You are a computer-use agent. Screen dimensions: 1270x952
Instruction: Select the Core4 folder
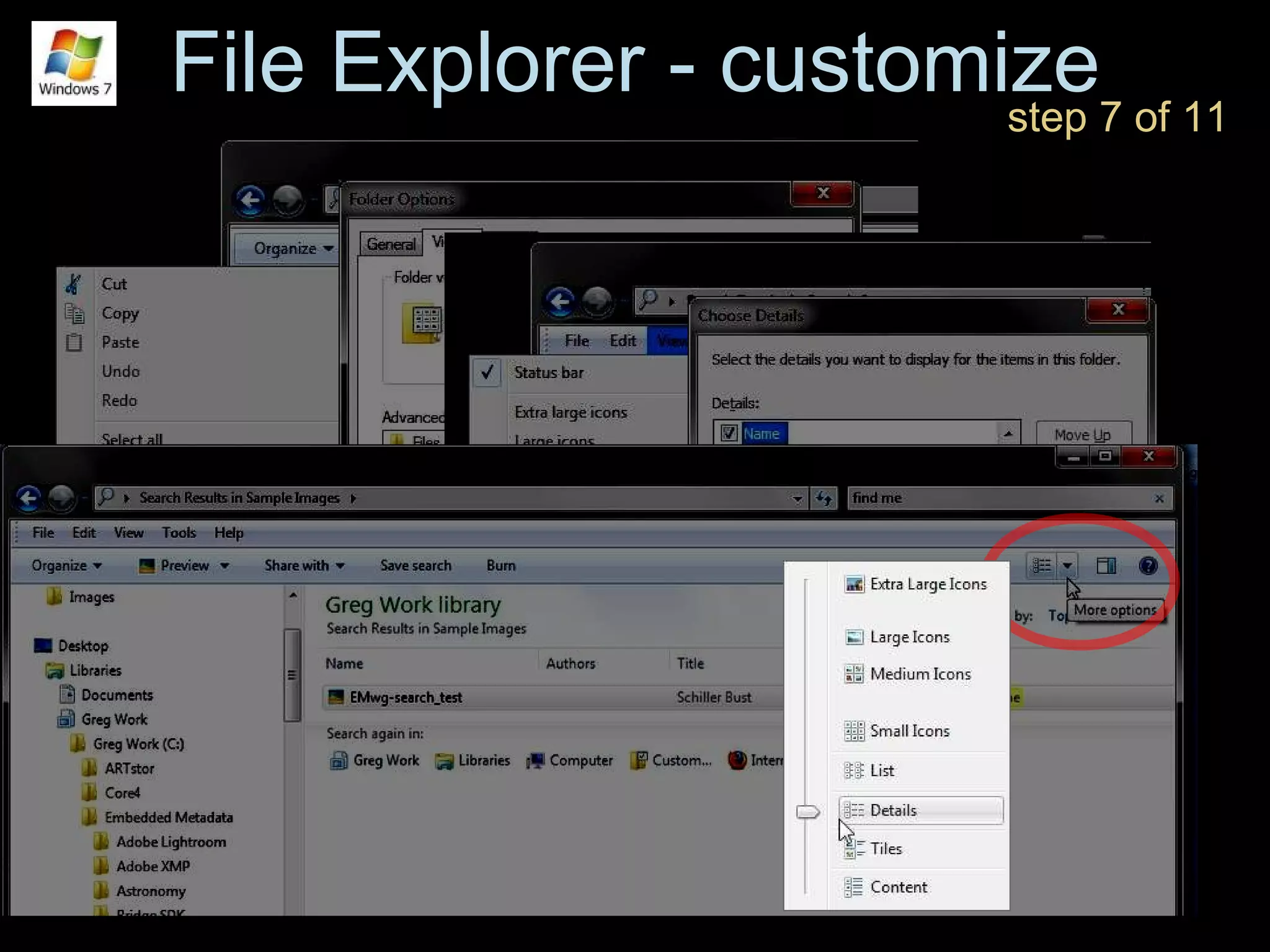click(112, 793)
